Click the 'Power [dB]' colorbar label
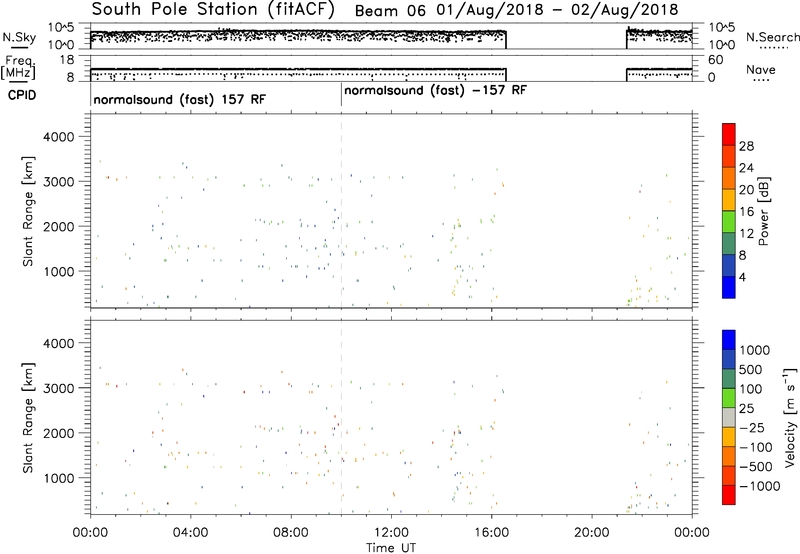The image size is (800, 554). 763,211
